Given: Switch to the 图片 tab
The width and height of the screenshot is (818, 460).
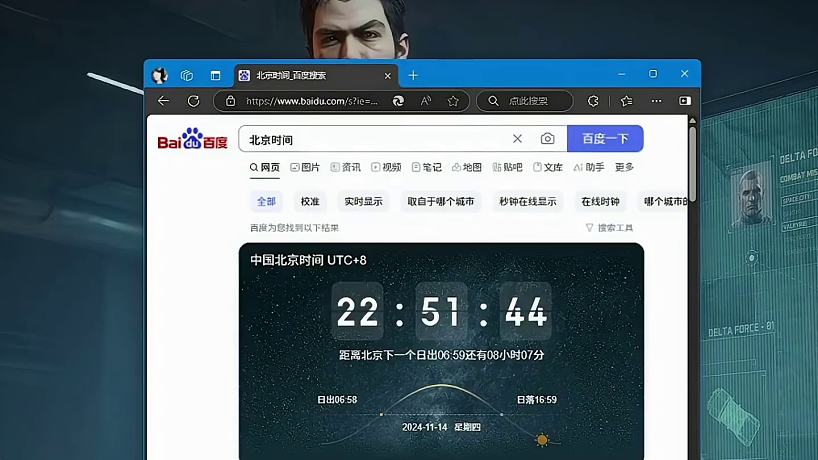Looking at the screenshot, I should [x=305, y=167].
